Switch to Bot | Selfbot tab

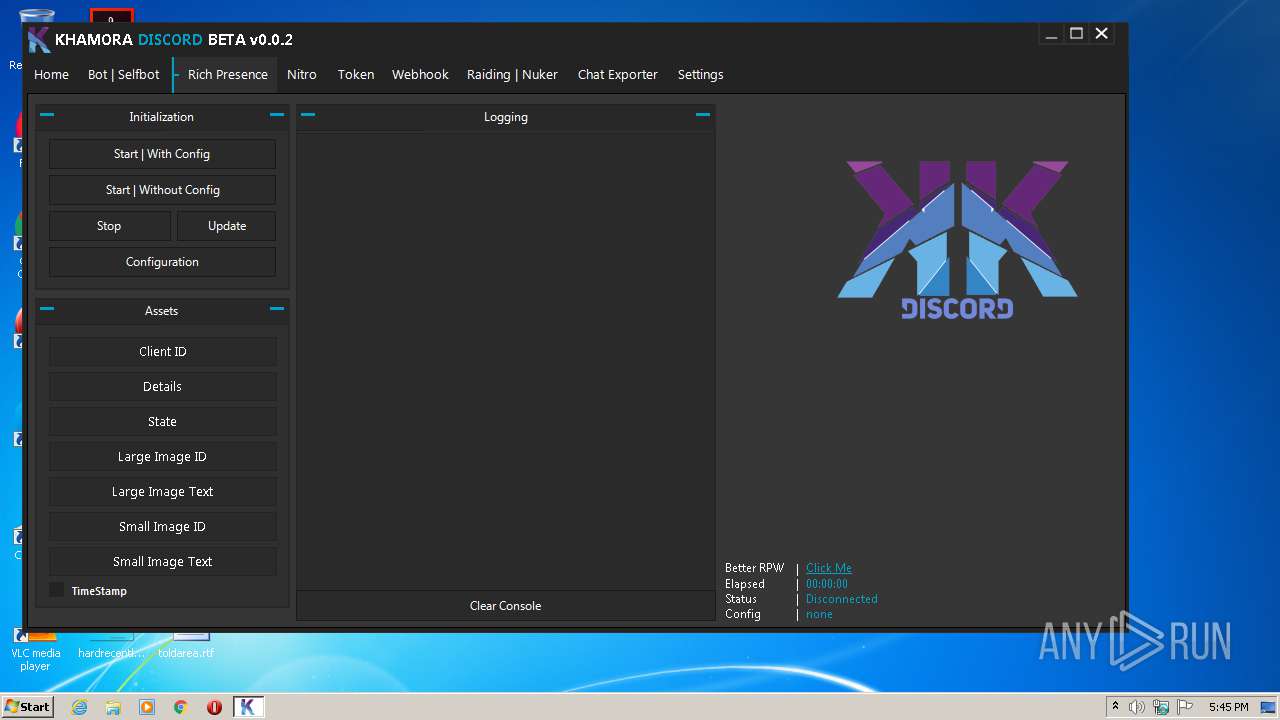coord(124,75)
